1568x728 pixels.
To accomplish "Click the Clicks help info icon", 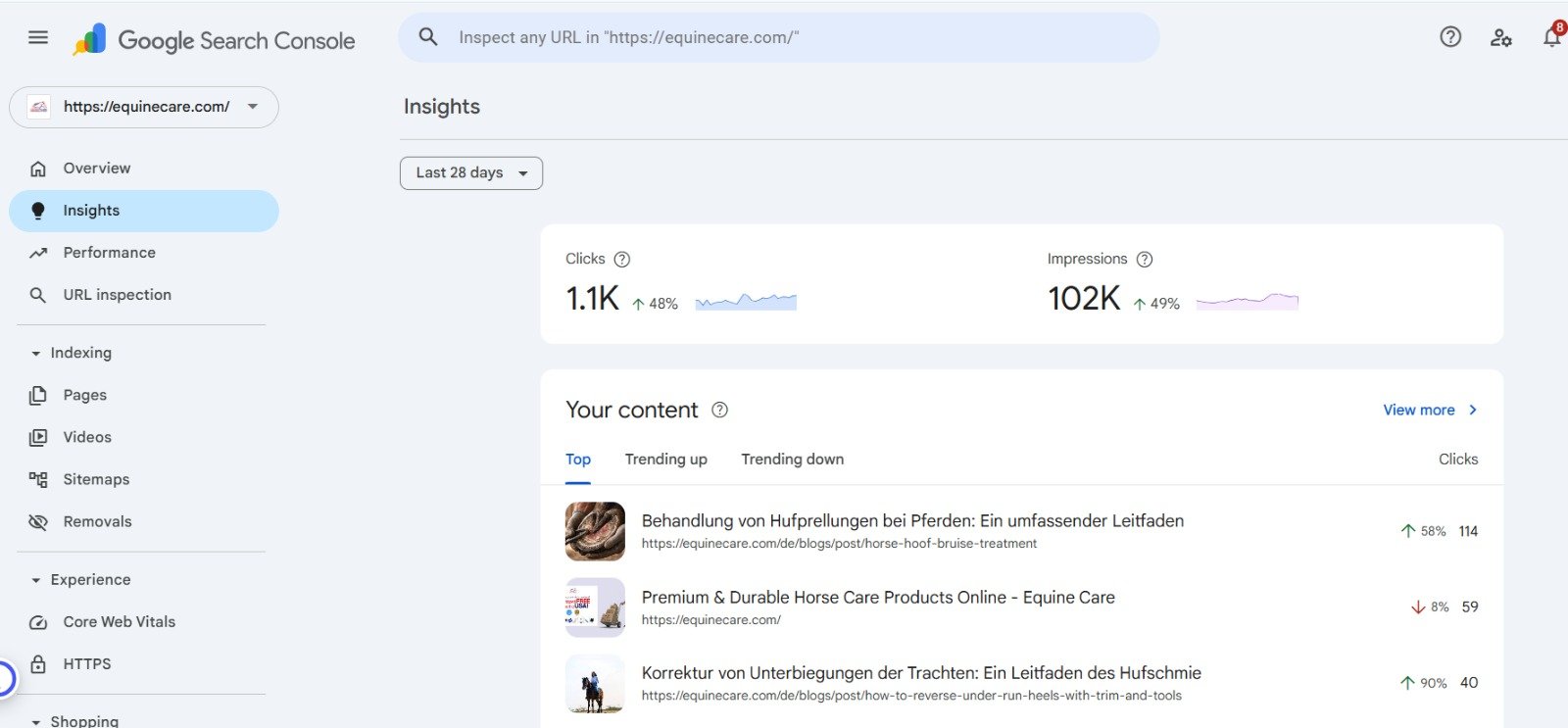I will [621, 260].
